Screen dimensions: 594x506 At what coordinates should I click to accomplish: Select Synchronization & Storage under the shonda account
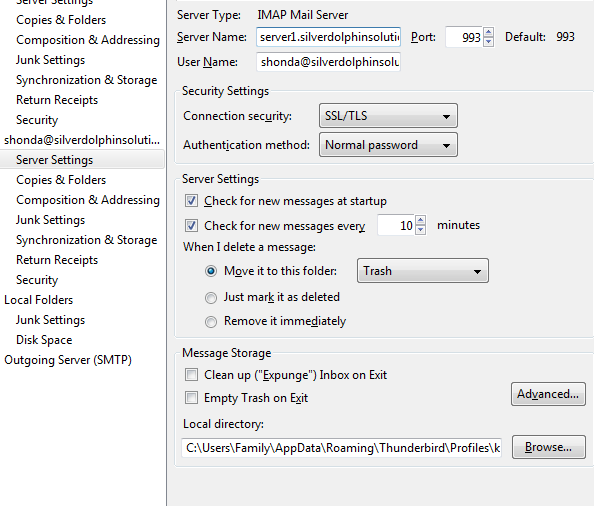point(86,240)
